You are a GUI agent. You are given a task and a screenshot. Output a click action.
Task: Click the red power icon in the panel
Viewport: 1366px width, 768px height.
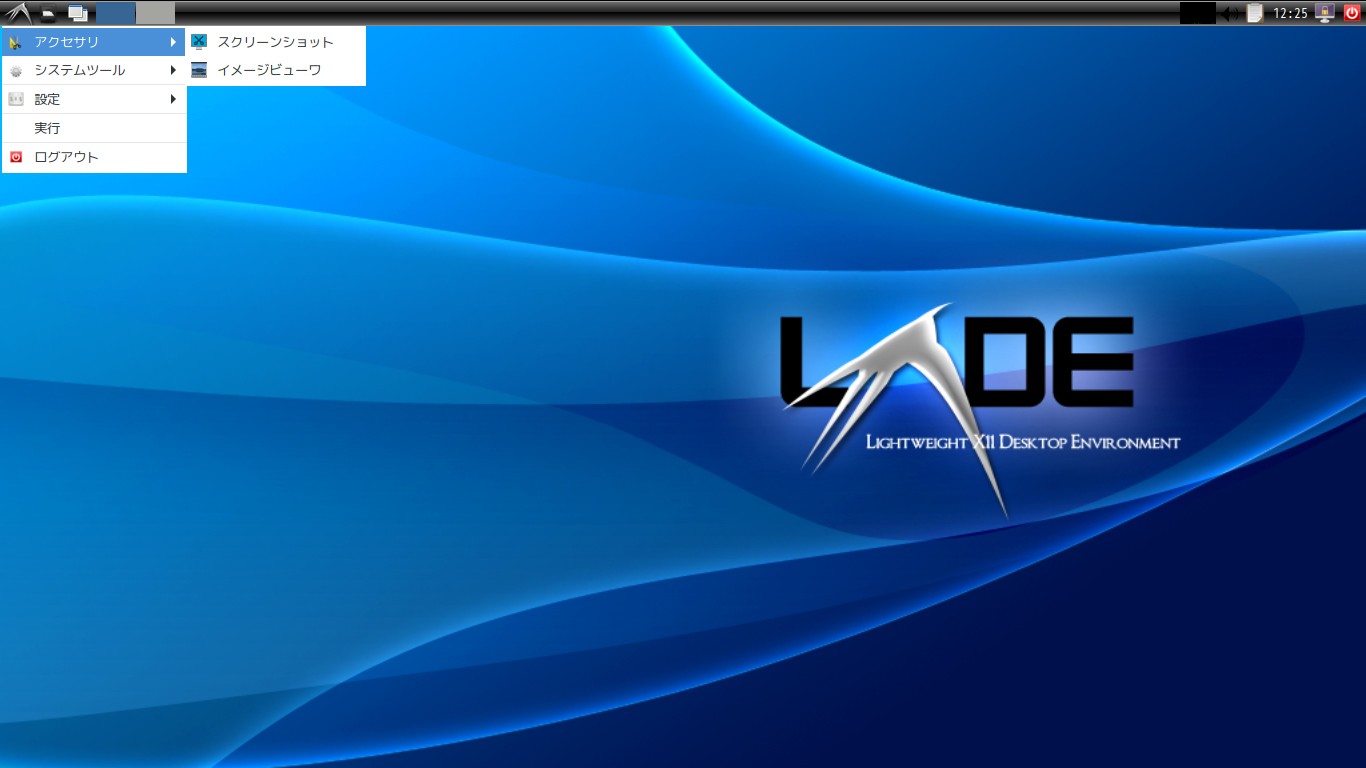[1352, 13]
